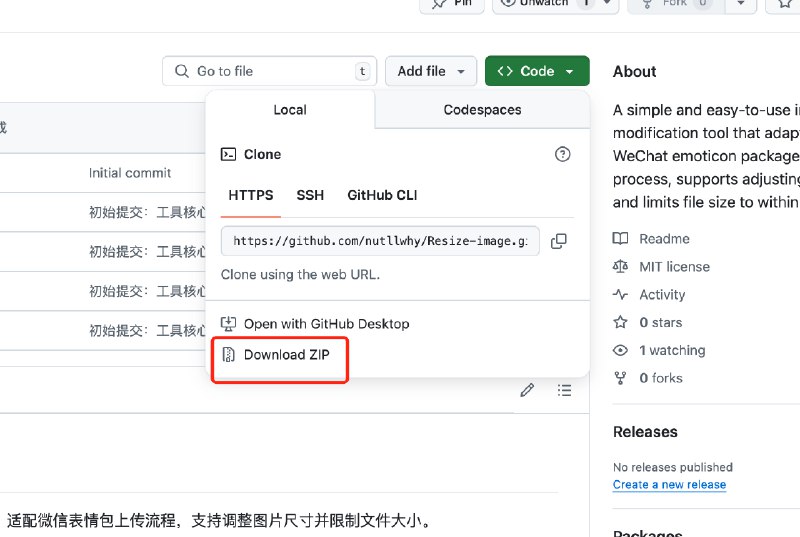Click the eye icon beside 1 watching

pyautogui.click(x=620, y=350)
